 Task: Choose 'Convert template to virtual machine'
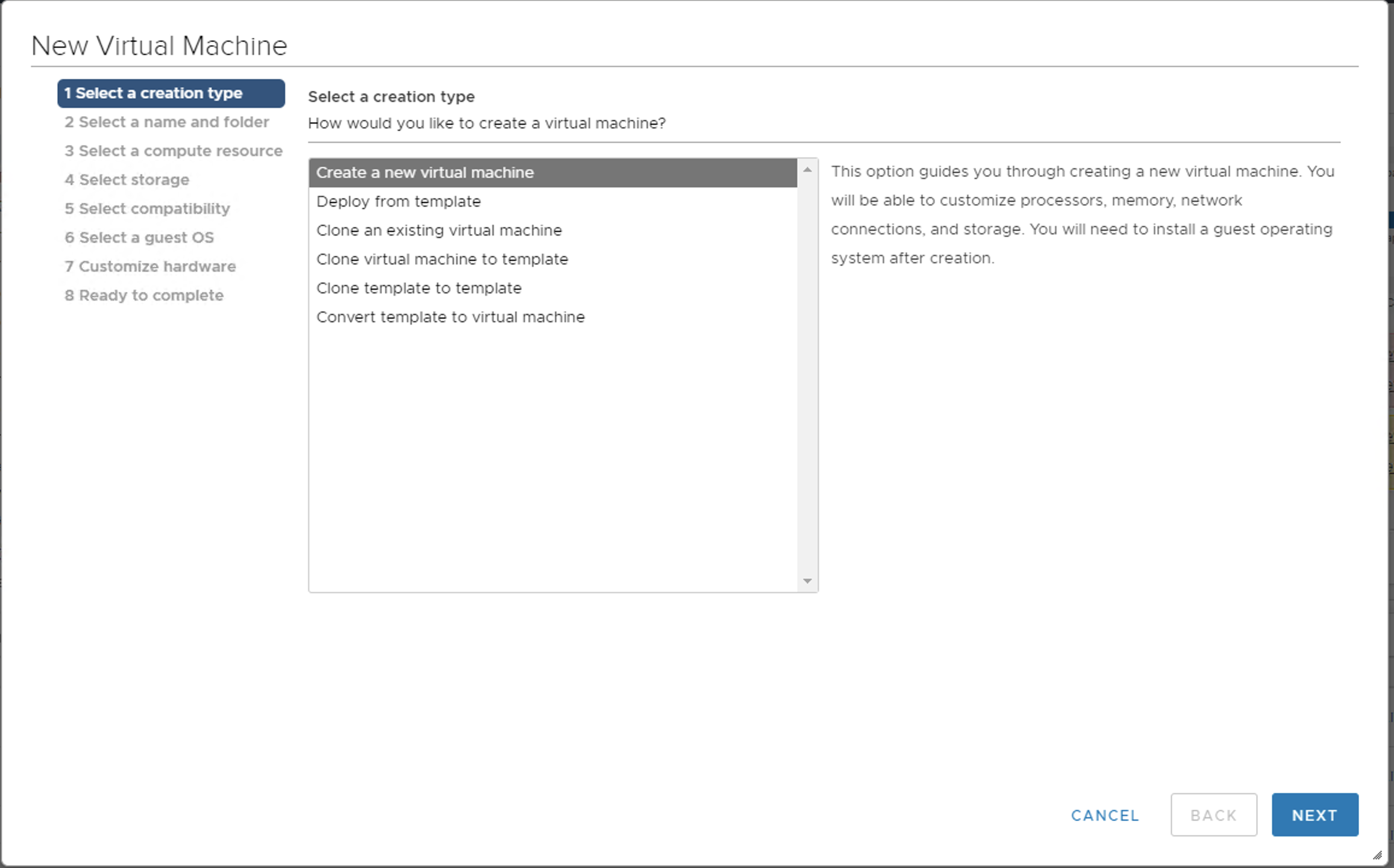[x=450, y=317]
